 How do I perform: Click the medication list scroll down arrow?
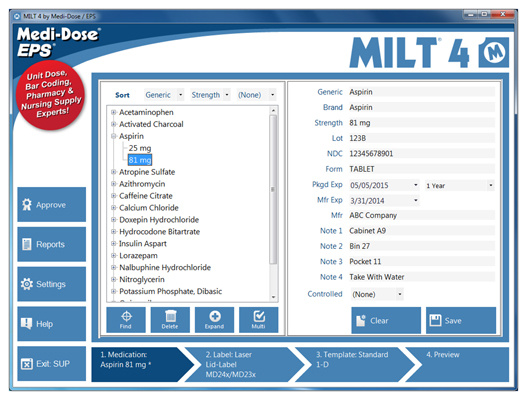tap(273, 297)
